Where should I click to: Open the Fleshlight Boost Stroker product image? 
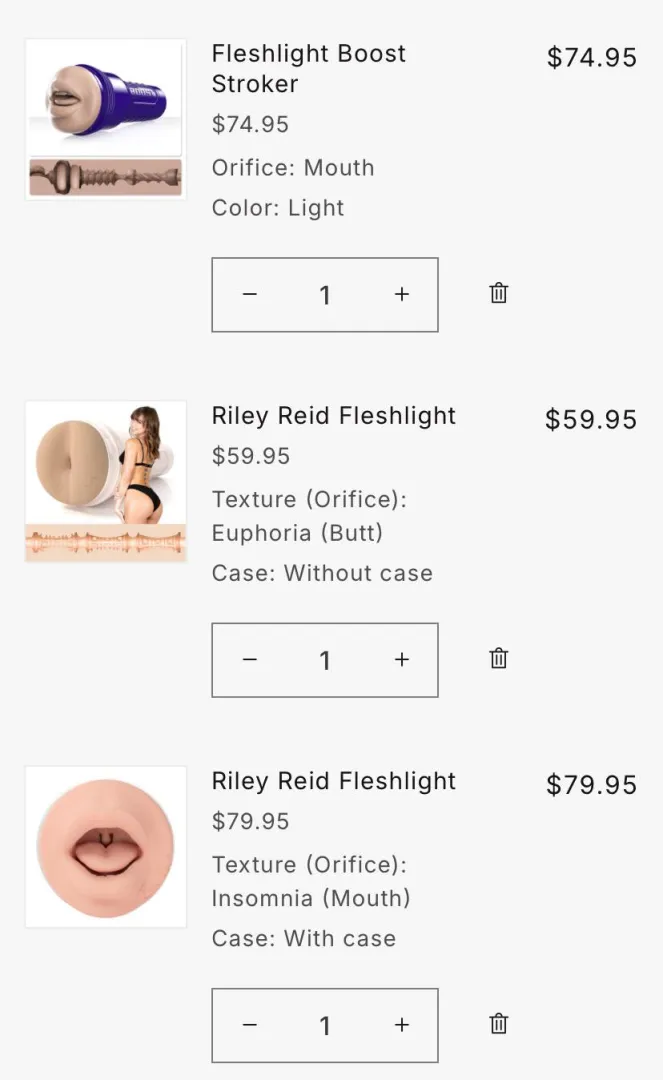click(x=105, y=120)
